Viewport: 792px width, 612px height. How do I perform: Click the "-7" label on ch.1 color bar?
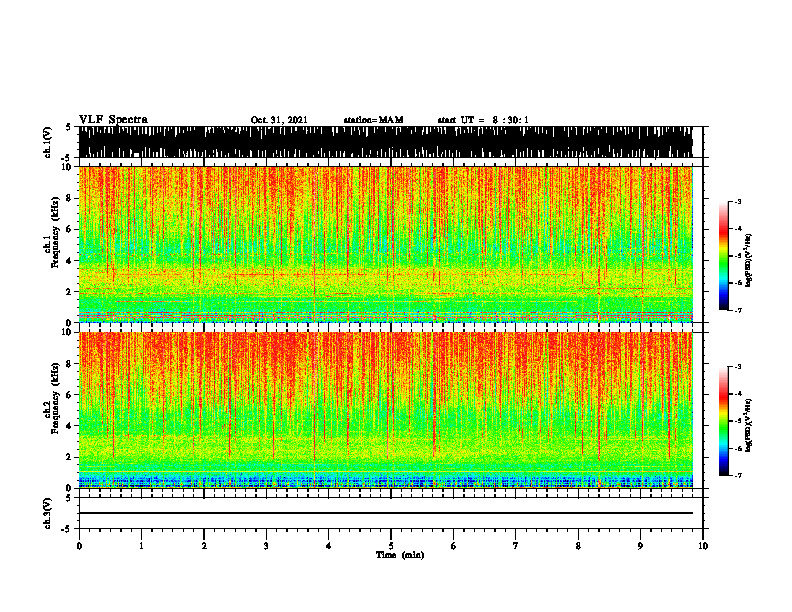coord(738,310)
